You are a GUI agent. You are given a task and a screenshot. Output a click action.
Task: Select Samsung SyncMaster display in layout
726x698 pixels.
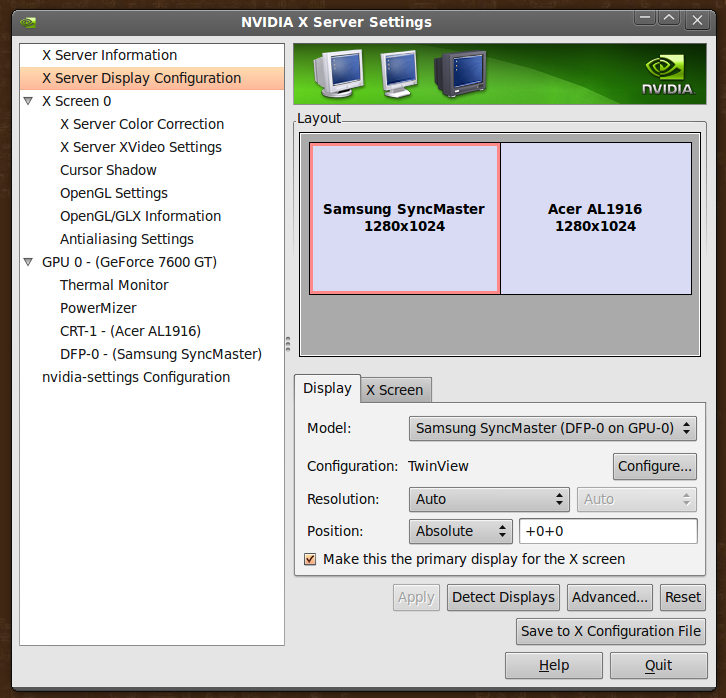404,218
